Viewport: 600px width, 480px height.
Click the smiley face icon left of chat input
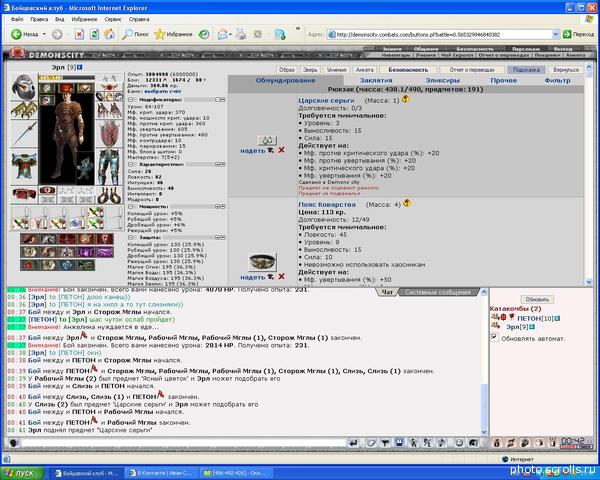click(14, 443)
